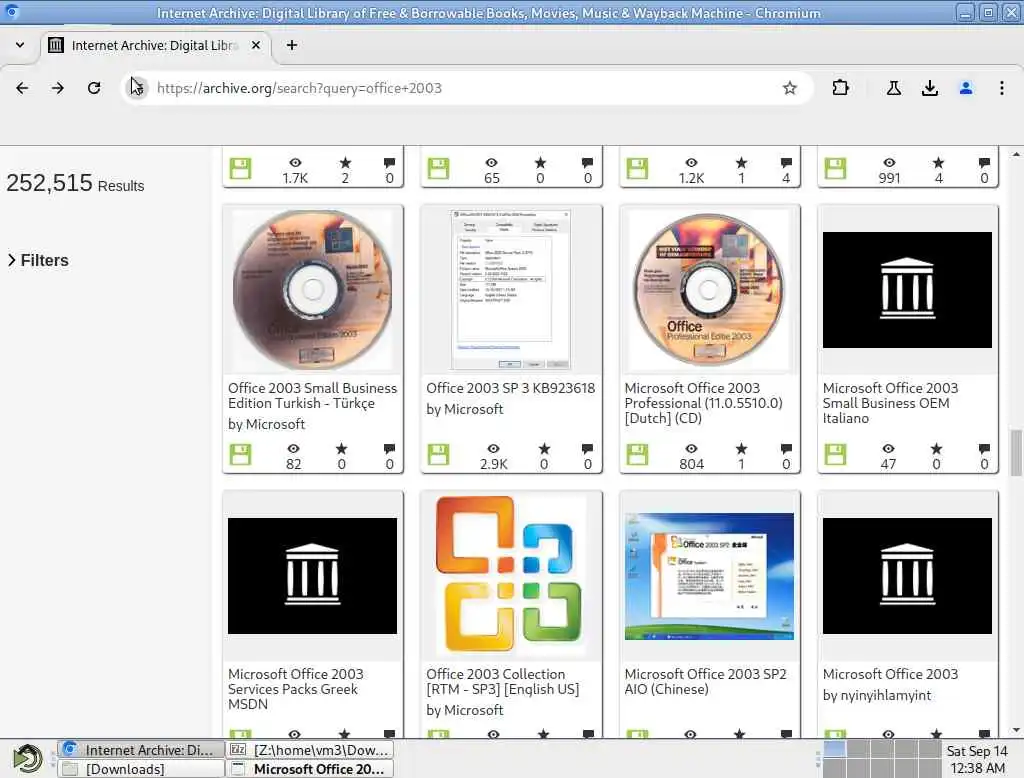
Task: Open a new tab with plus button
Action: [292, 45]
